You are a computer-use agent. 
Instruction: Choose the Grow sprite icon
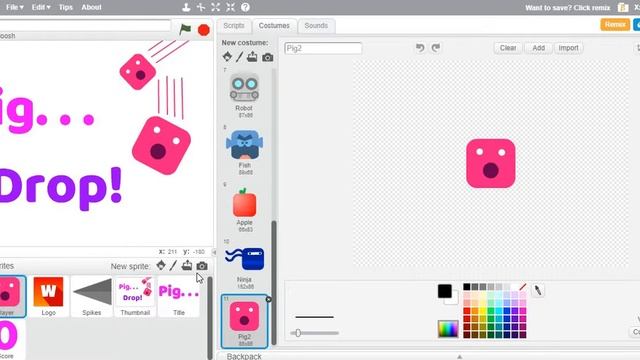click(216, 7)
